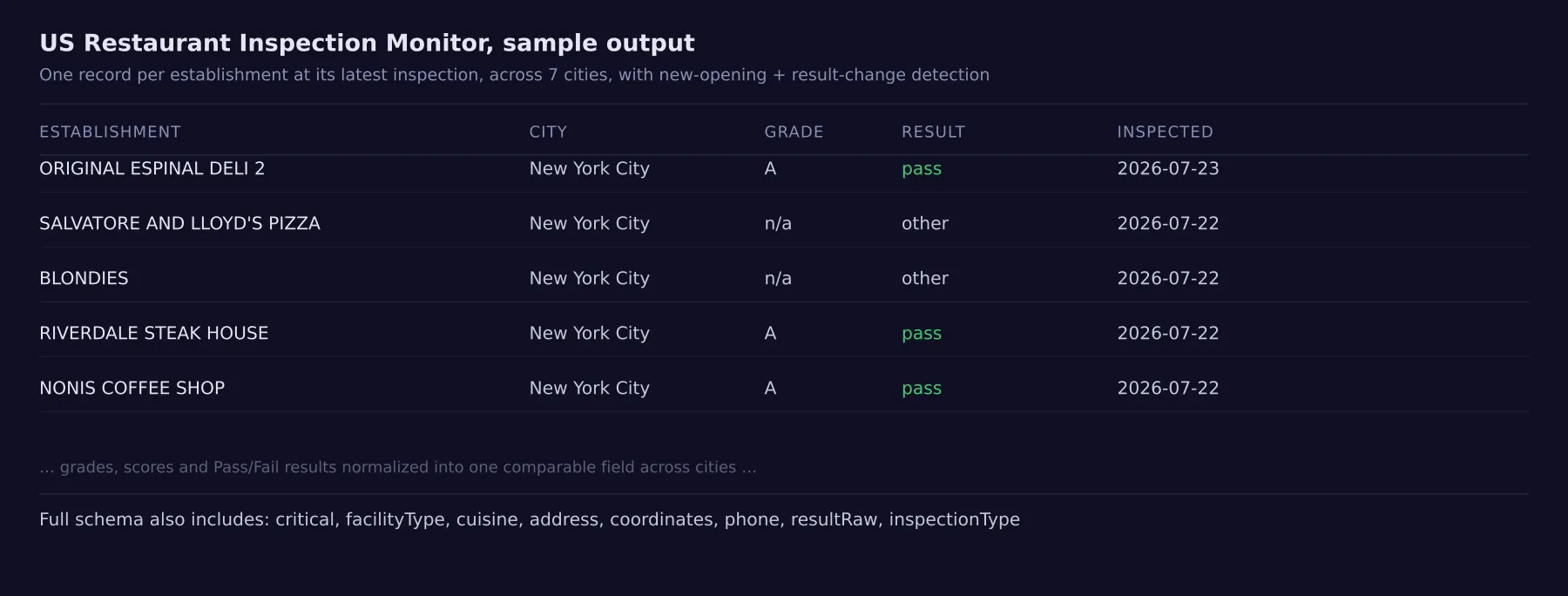
Task: Click grade A for RIVERDALE STEAK HOUSE
Action: (770, 333)
